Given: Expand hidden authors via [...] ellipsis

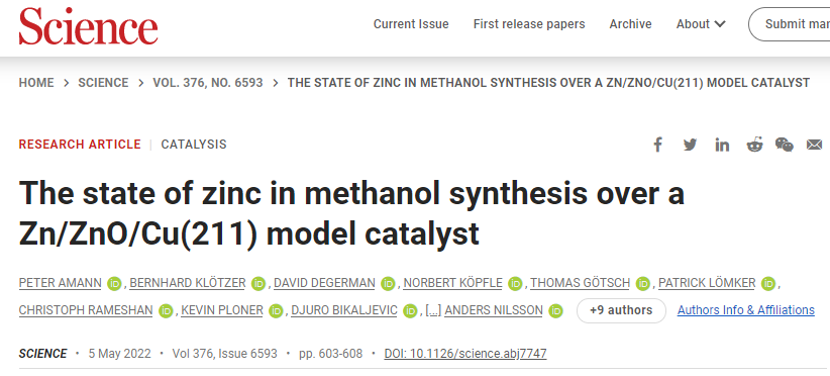Looking at the screenshot, I should coord(433,310).
